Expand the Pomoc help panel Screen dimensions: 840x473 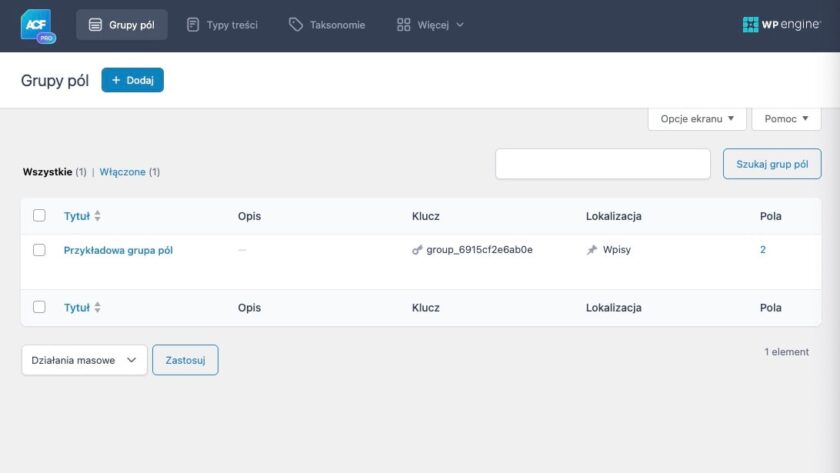point(786,118)
